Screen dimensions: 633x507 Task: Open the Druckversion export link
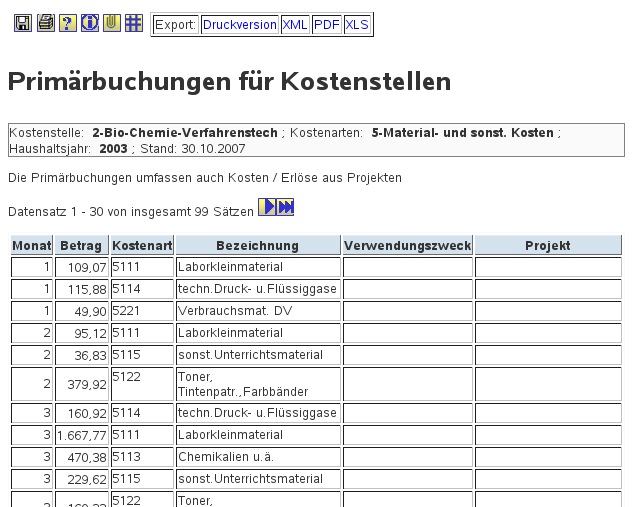click(x=239, y=25)
